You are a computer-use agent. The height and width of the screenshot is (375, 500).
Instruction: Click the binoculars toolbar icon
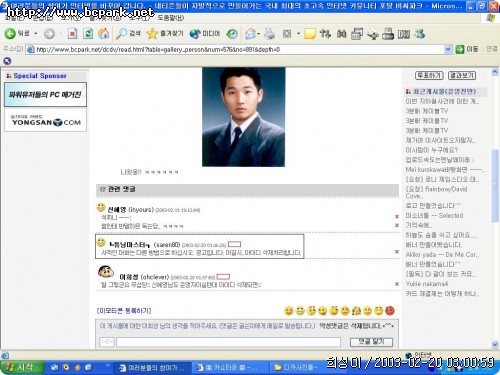(x=341, y=34)
